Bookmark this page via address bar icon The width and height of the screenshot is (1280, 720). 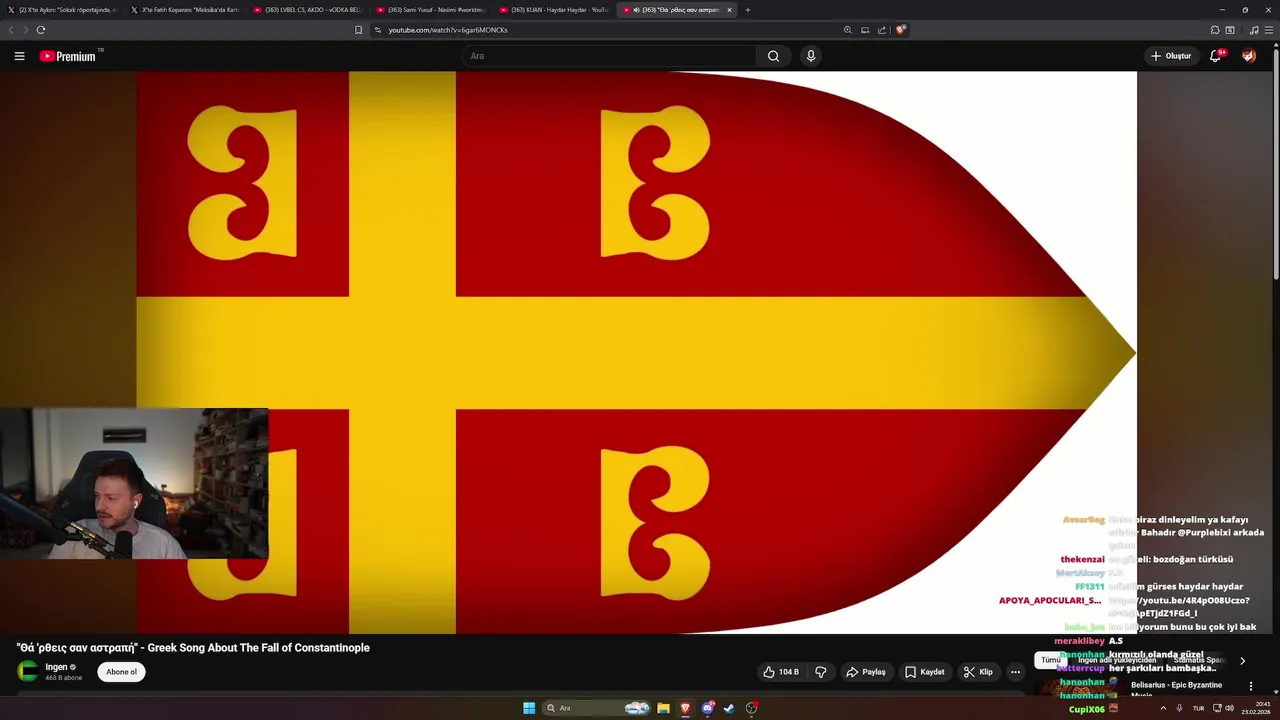click(358, 30)
